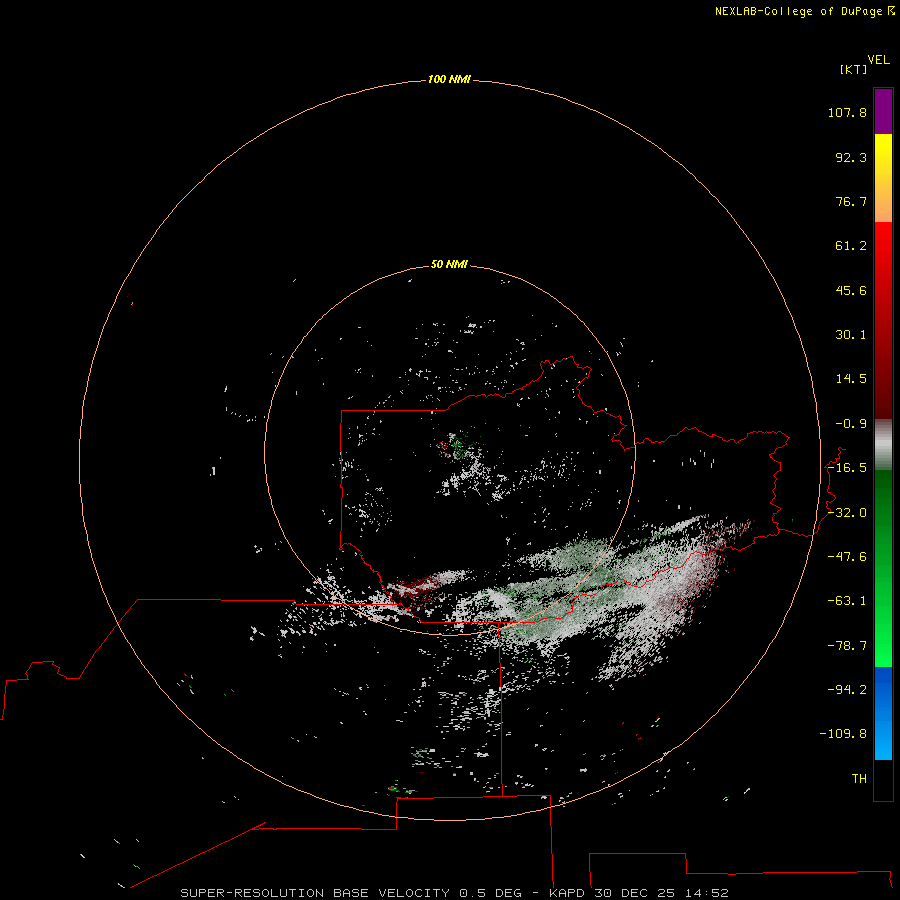Screen dimensions: 900x900
Task: Click the -16.5 legend value
Action: tap(847, 468)
